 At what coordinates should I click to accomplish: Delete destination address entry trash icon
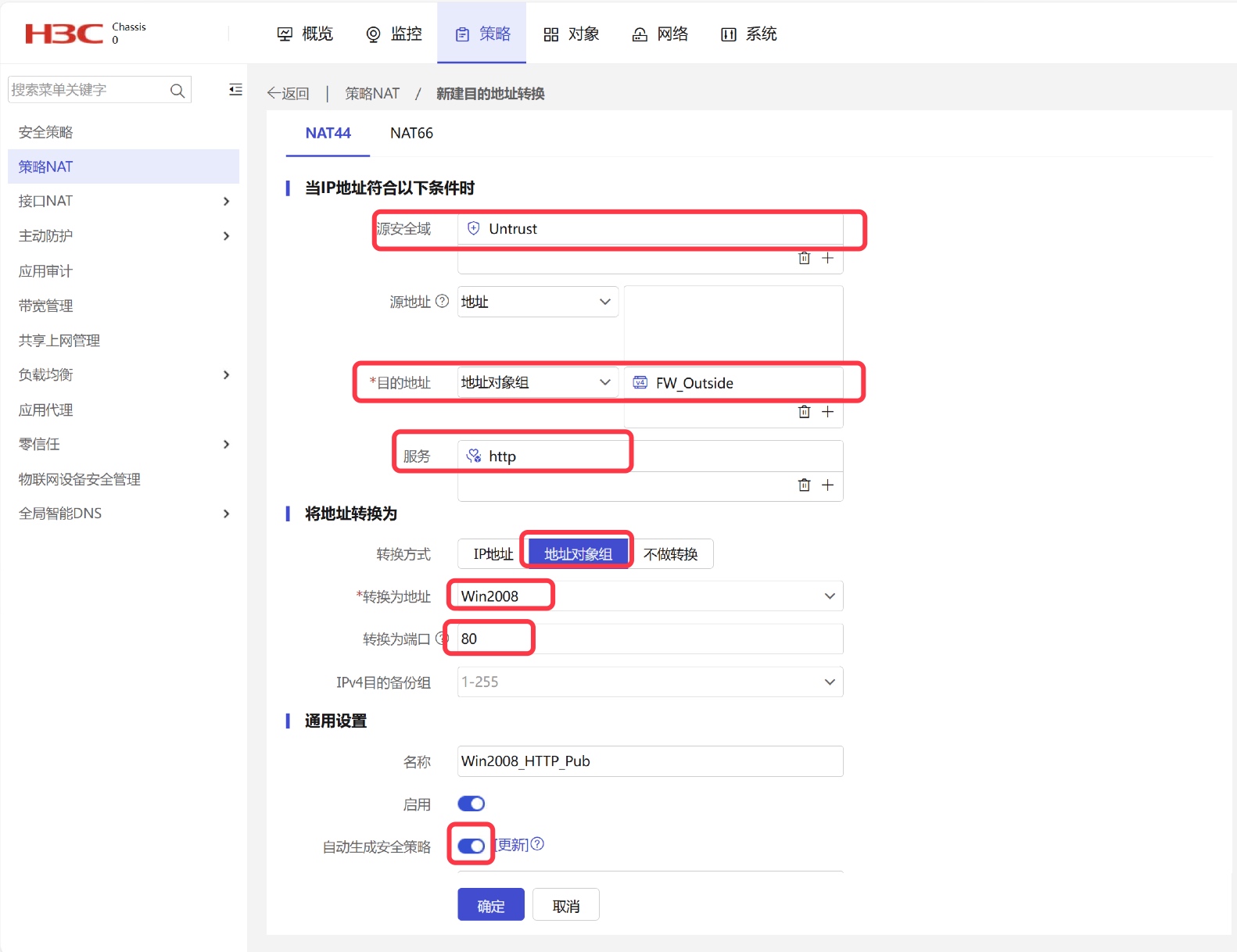point(804,412)
